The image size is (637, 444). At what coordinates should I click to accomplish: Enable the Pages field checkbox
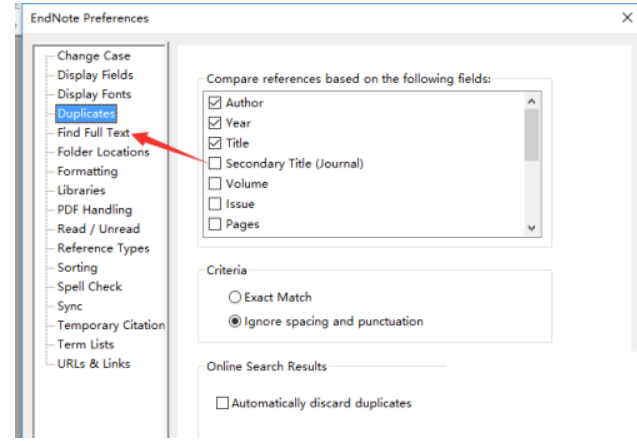tap(215, 224)
